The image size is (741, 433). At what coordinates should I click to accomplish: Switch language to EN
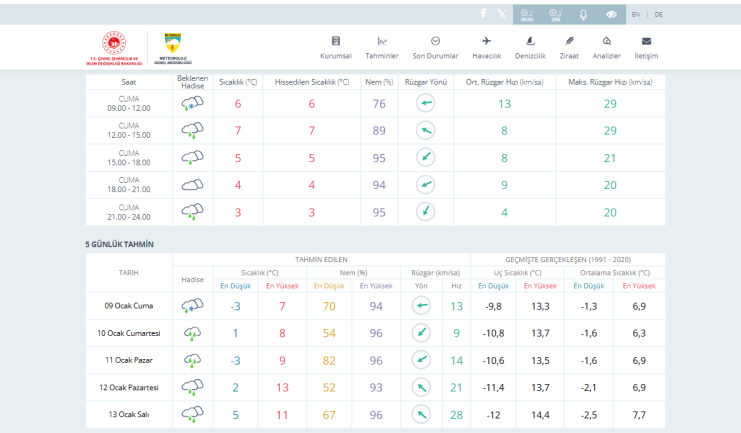coord(636,14)
